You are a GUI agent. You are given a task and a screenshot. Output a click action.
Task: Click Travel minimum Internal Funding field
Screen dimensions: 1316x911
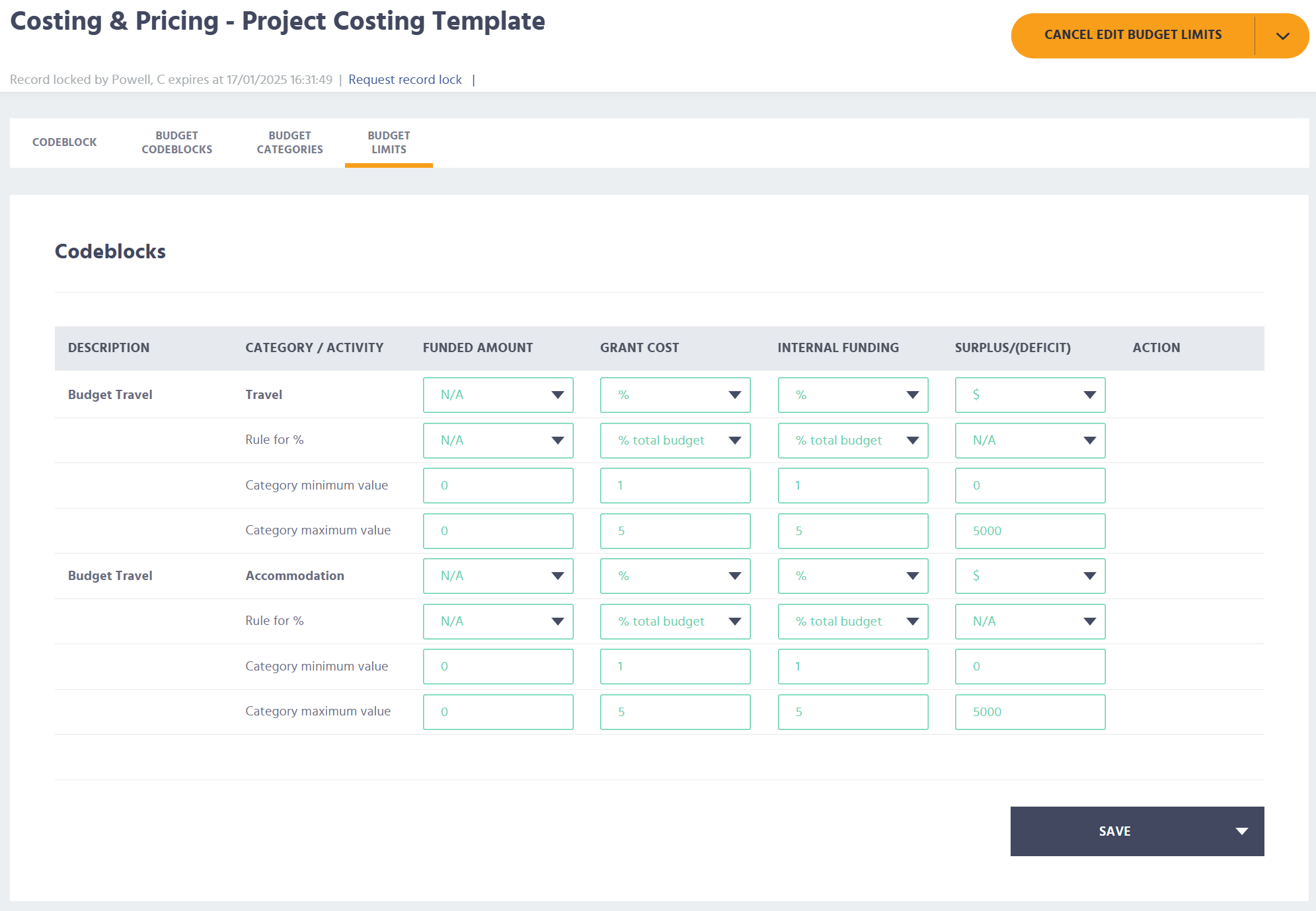(853, 486)
